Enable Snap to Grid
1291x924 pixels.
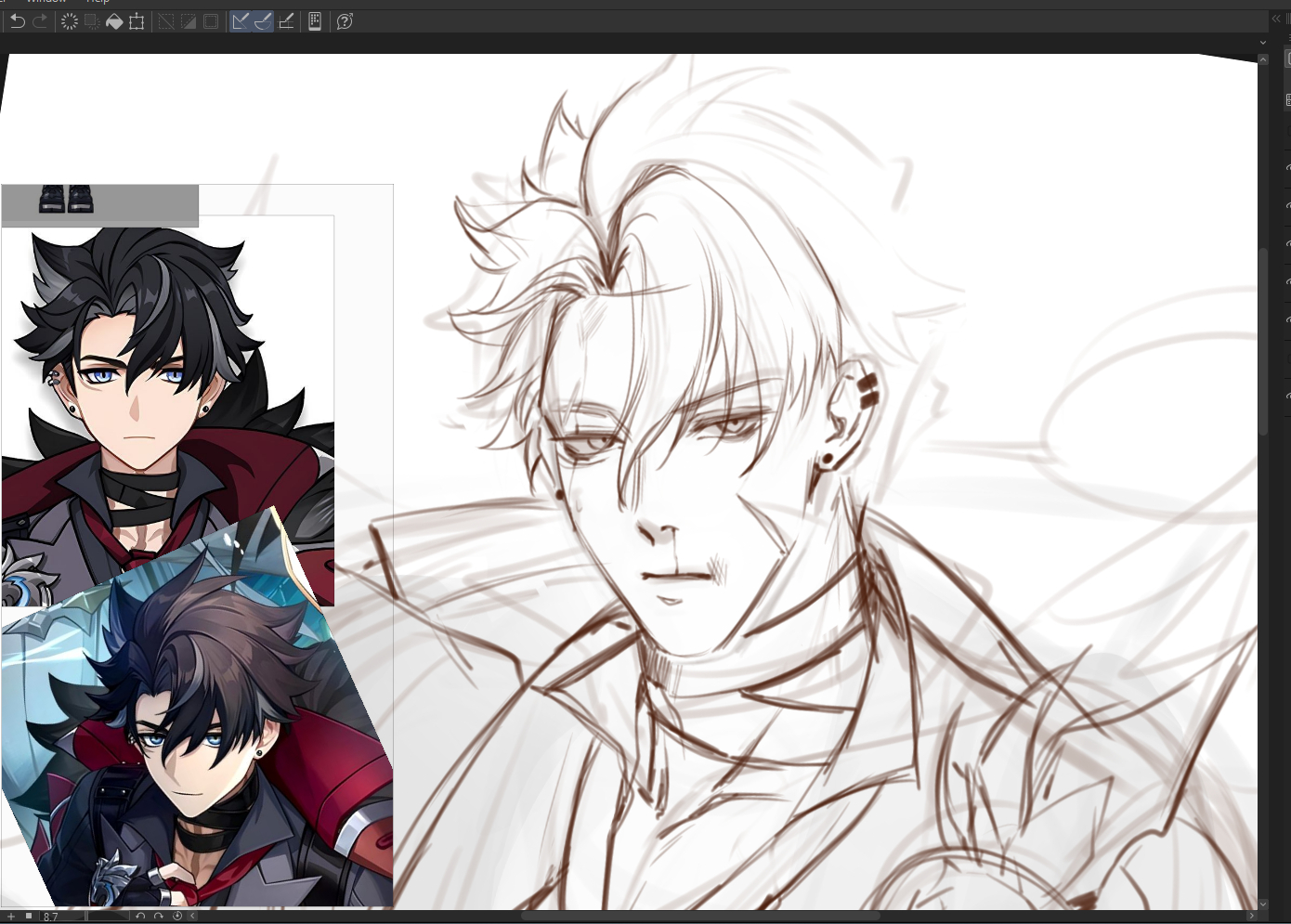(286, 21)
